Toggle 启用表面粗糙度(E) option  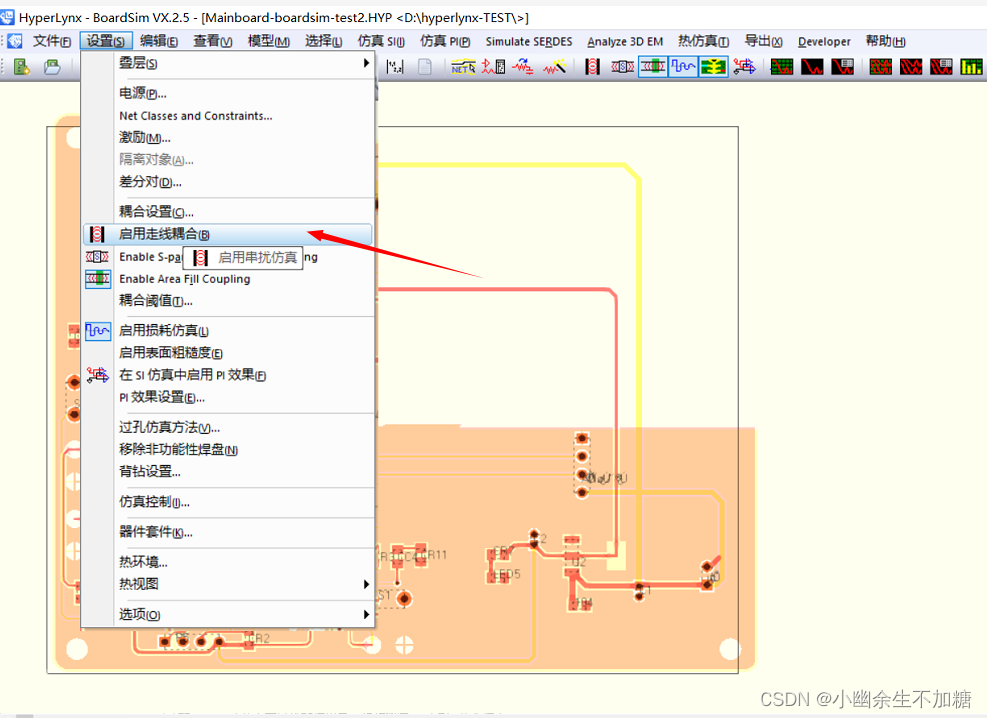(x=228, y=353)
